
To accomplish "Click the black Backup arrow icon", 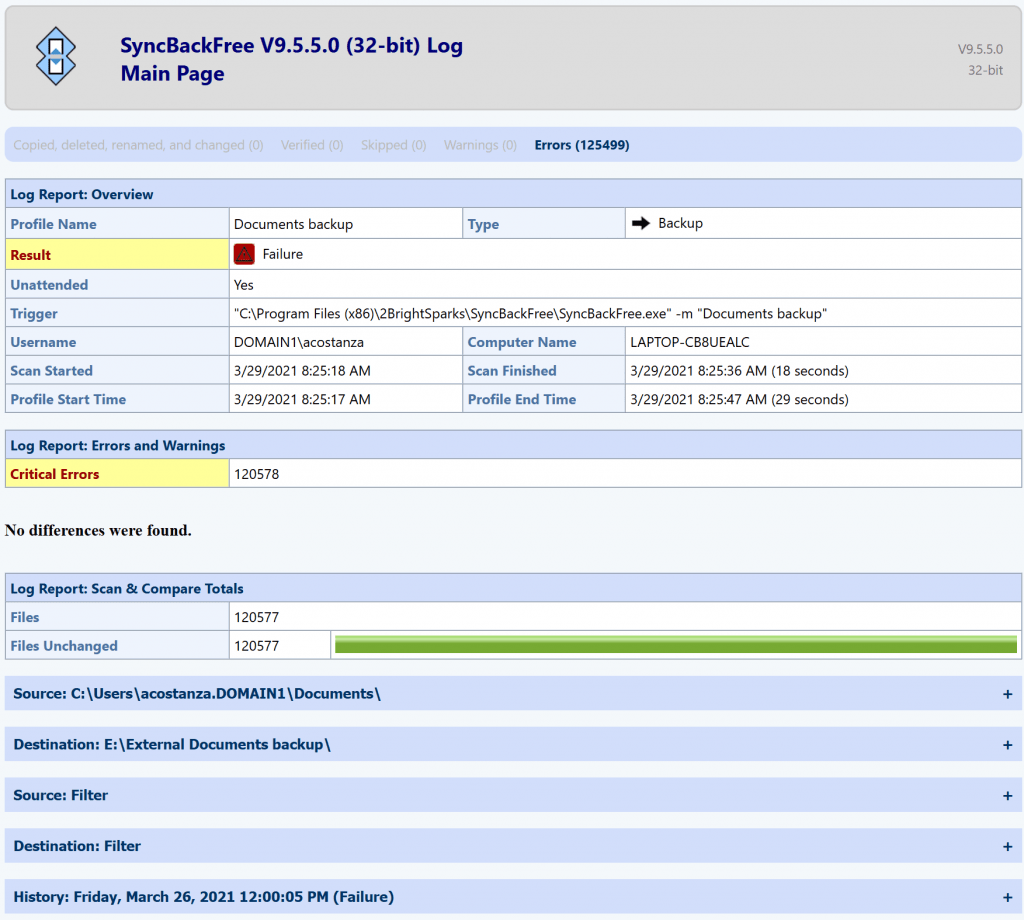I will [641, 223].
